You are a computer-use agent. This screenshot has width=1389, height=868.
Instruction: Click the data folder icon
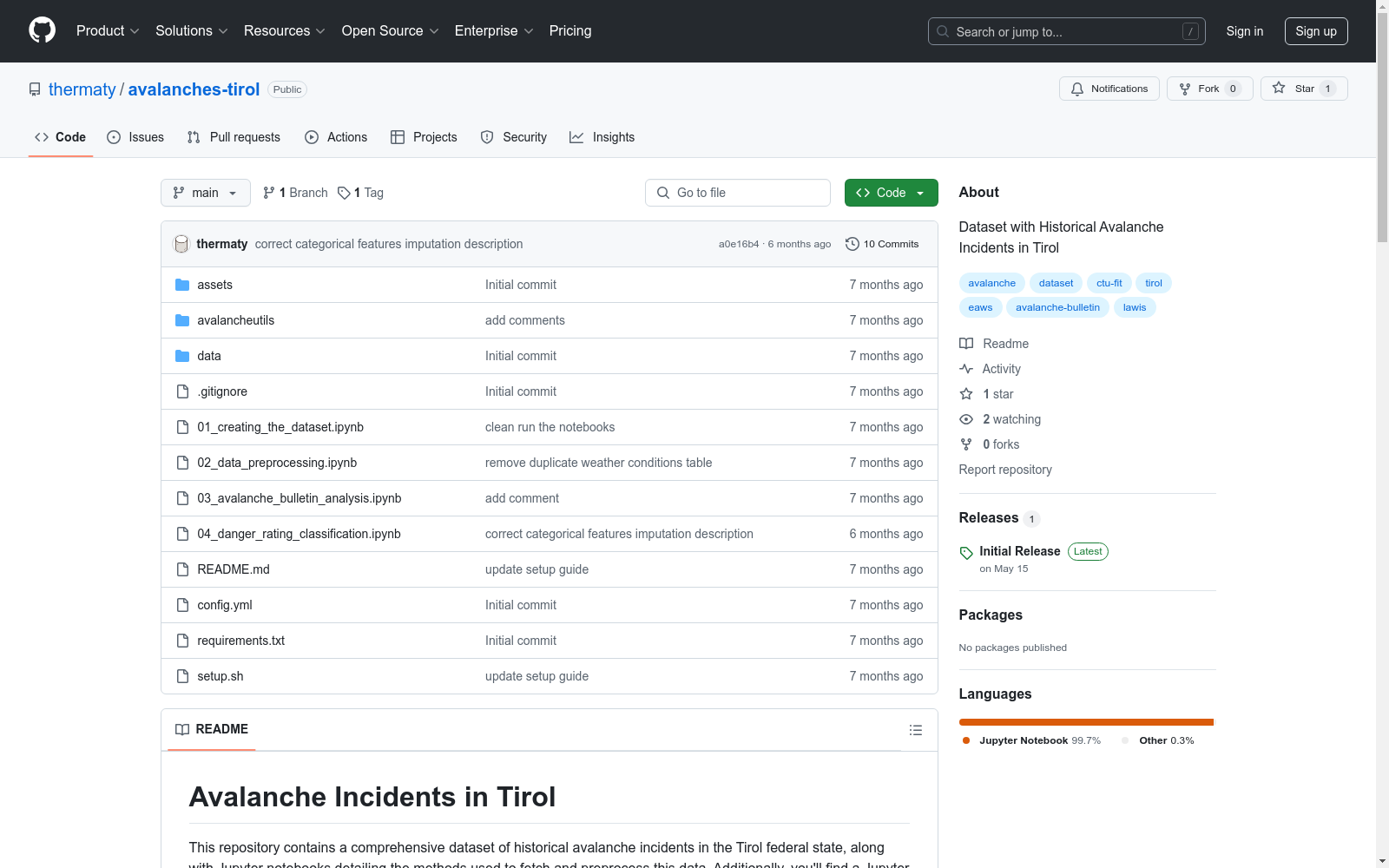(x=182, y=356)
